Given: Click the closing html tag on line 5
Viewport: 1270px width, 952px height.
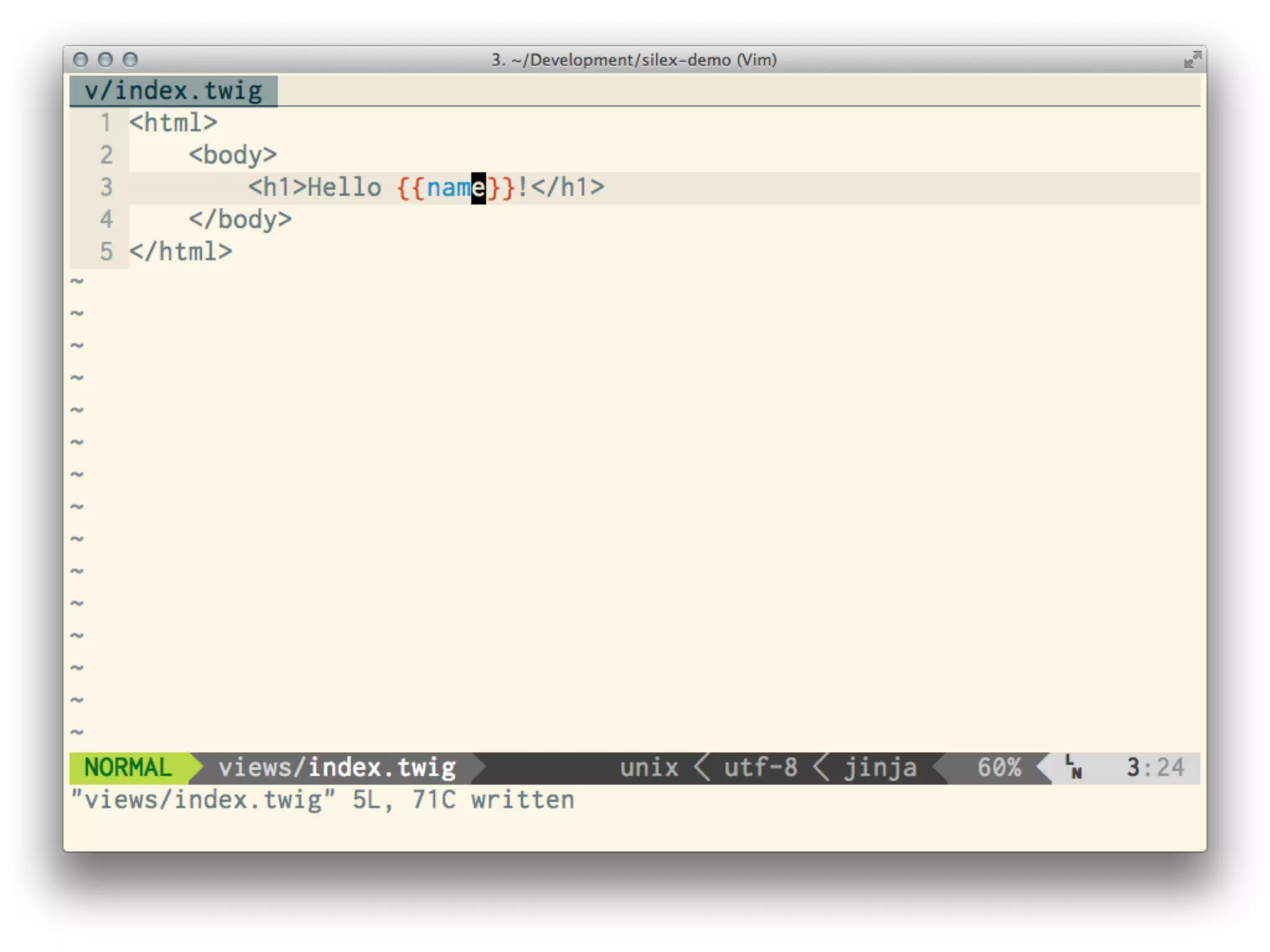Looking at the screenshot, I should (180, 252).
